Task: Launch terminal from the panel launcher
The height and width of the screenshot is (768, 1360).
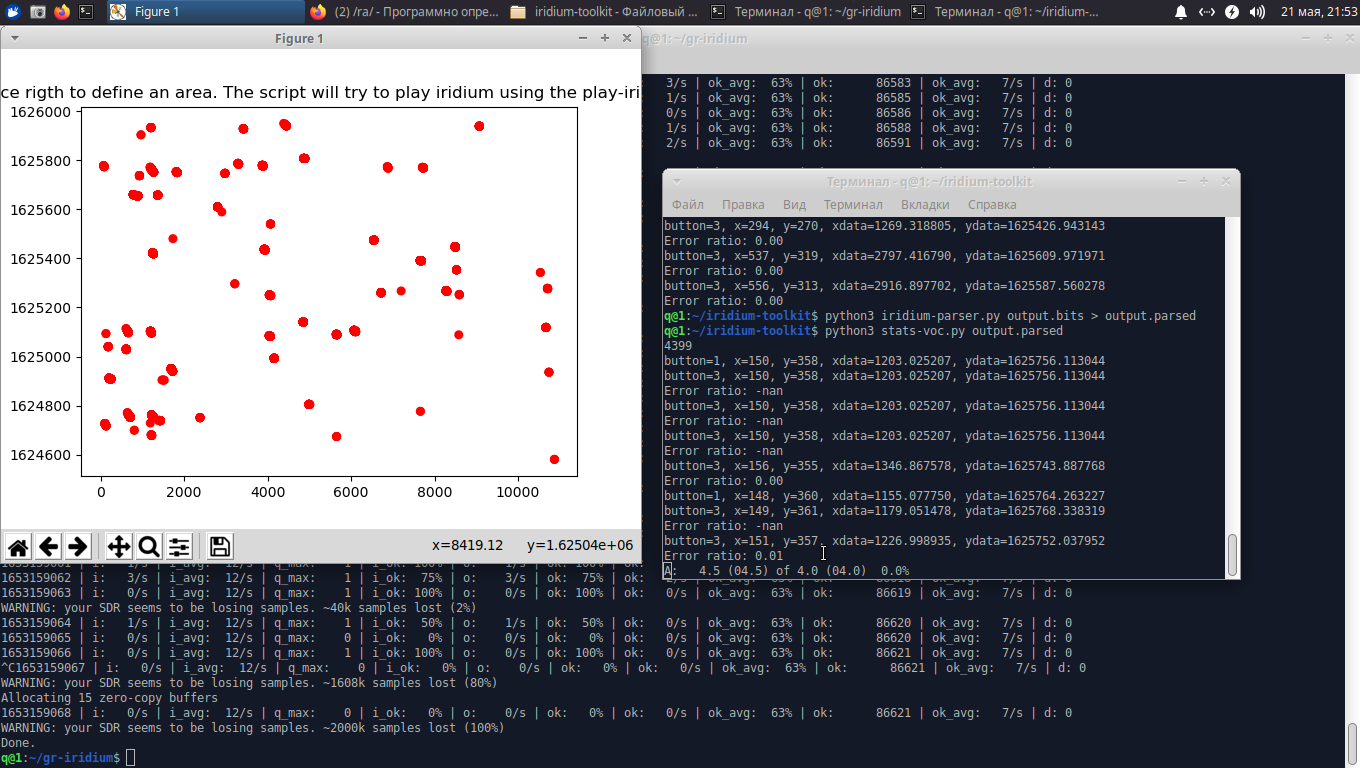Action: [87, 12]
